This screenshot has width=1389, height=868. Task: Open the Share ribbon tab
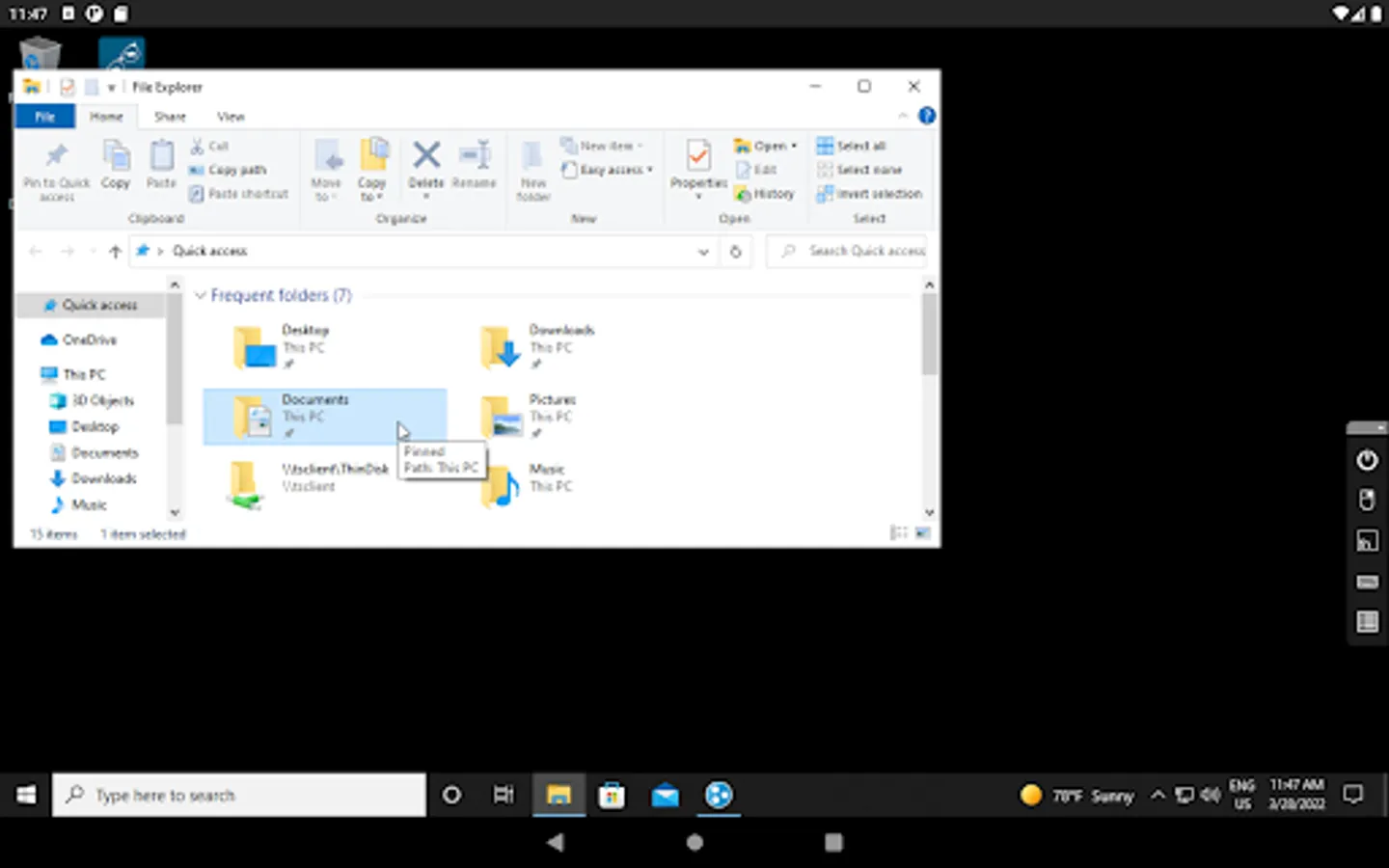170,117
